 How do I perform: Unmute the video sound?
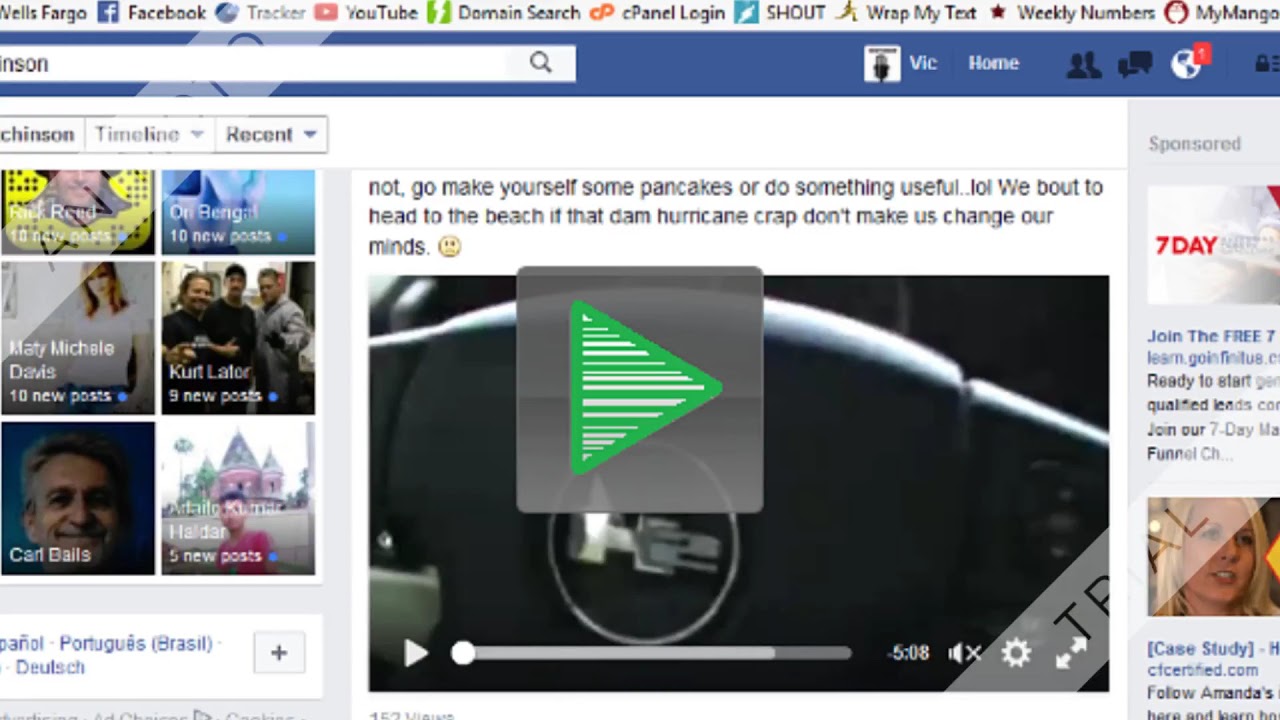click(965, 653)
